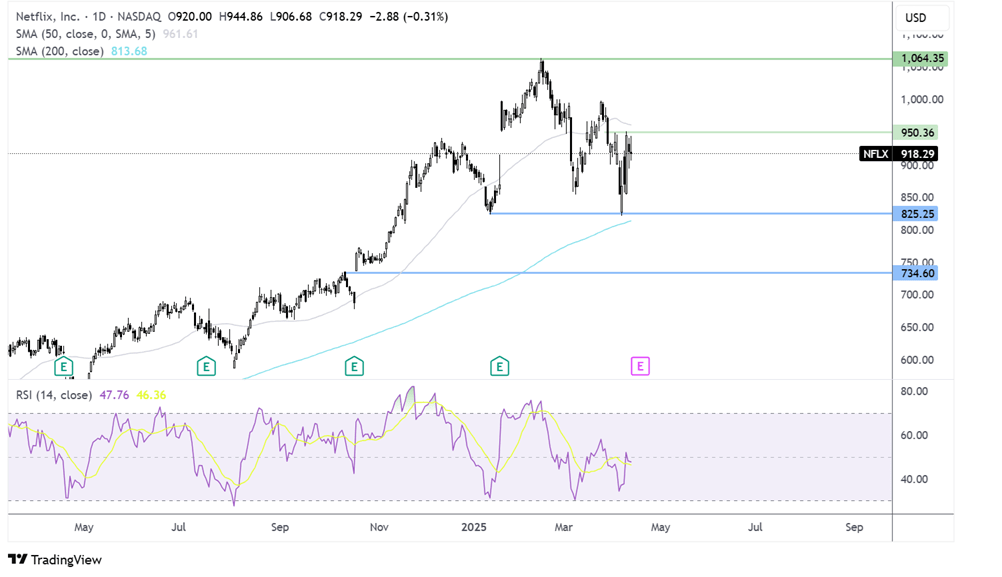Click the October earnings E marker

pyautogui.click(x=354, y=367)
